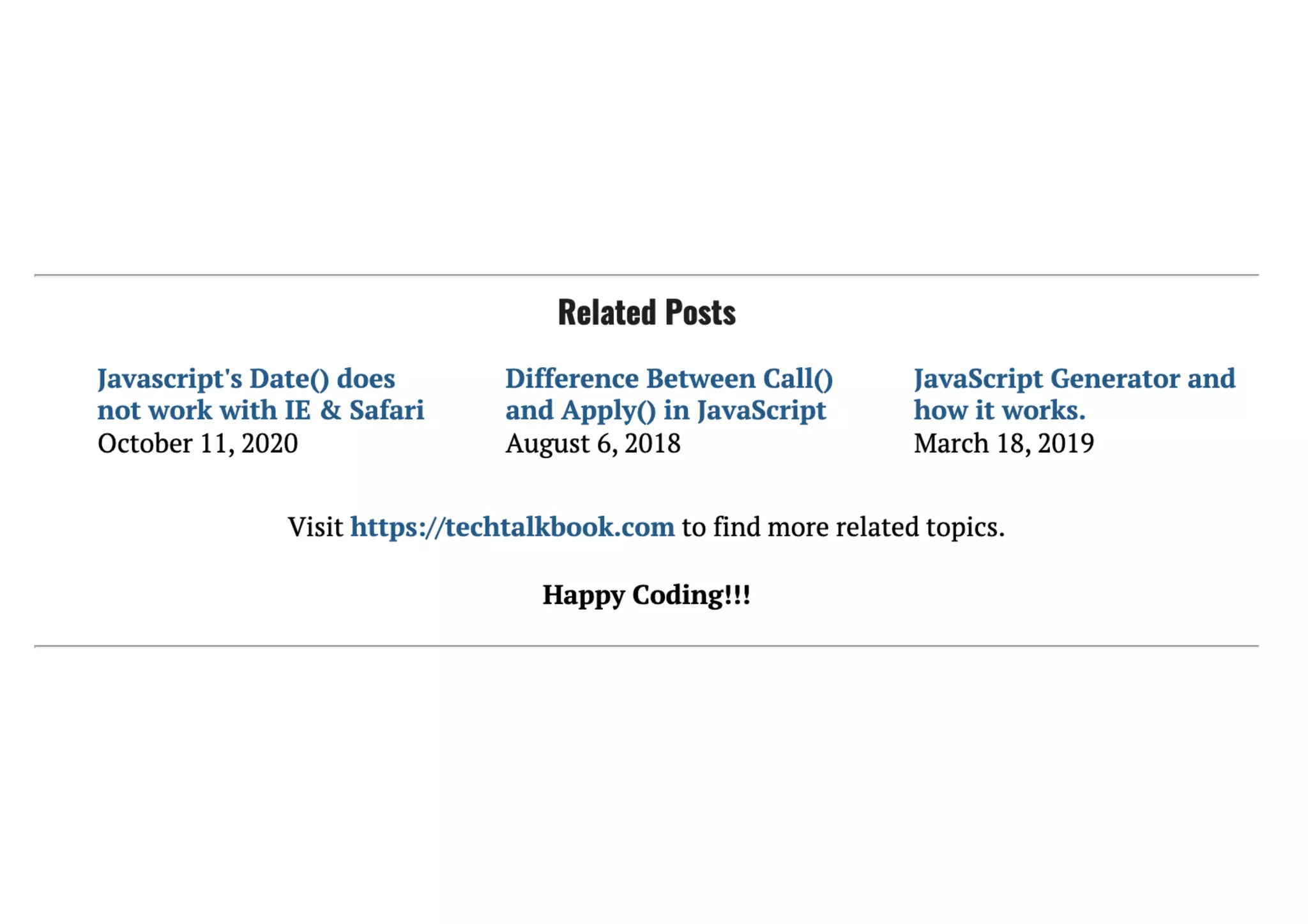Image resolution: width=1308 pixels, height=924 pixels.
Task: Click "Safari" in the first post title
Action: (x=386, y=411)
